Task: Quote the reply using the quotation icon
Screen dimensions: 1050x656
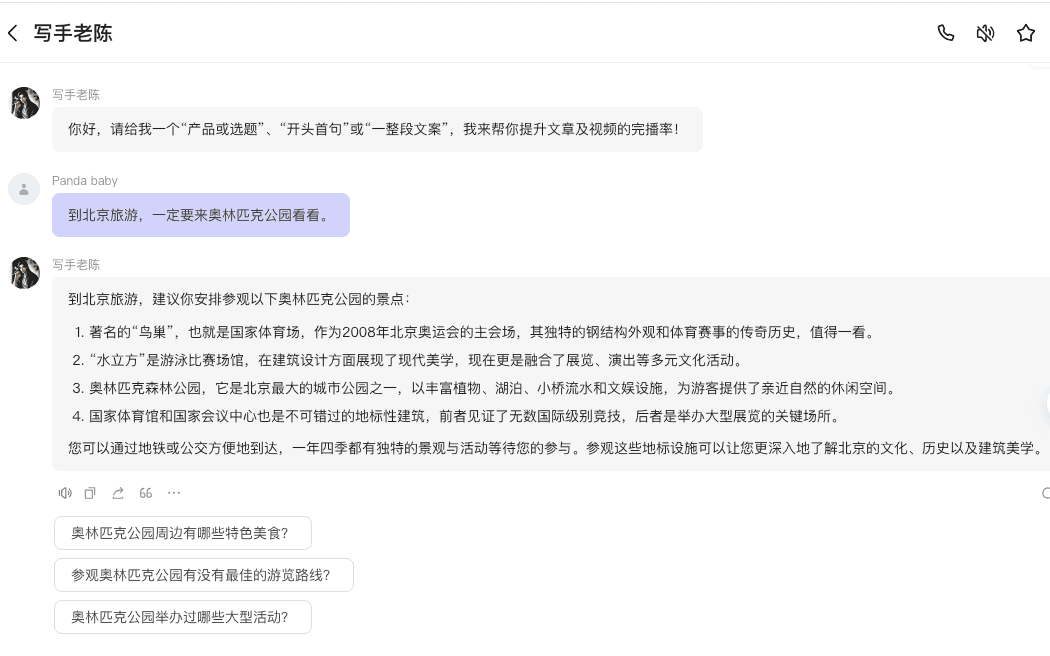Action: pyautogui.click(x=146, y=493)
